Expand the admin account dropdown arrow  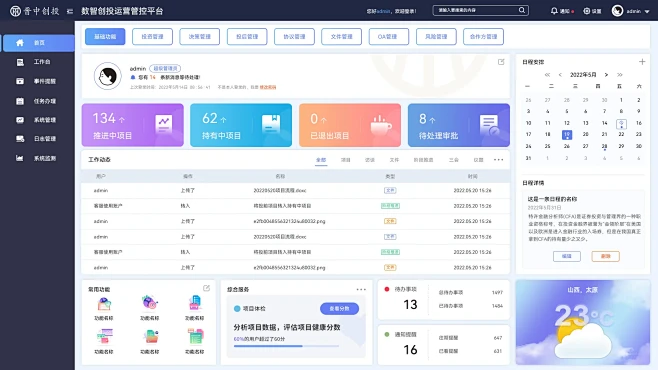tap(647, 11)
